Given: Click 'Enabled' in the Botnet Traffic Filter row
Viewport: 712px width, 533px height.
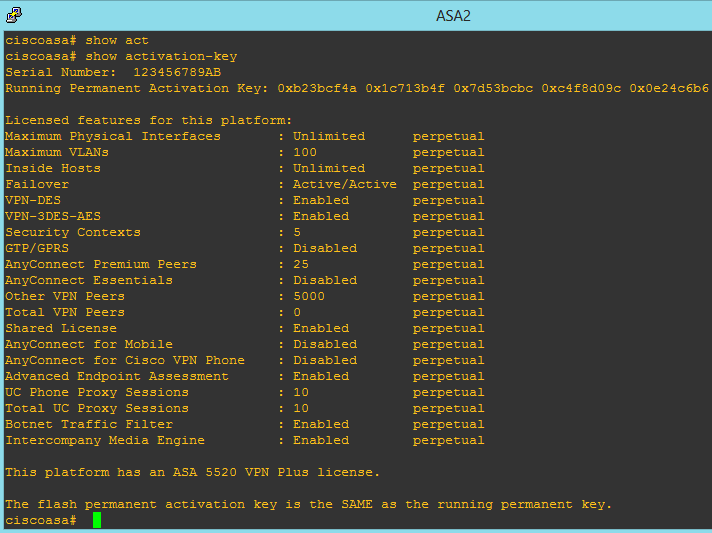Looking at the screenshot, I should (321, 424).
